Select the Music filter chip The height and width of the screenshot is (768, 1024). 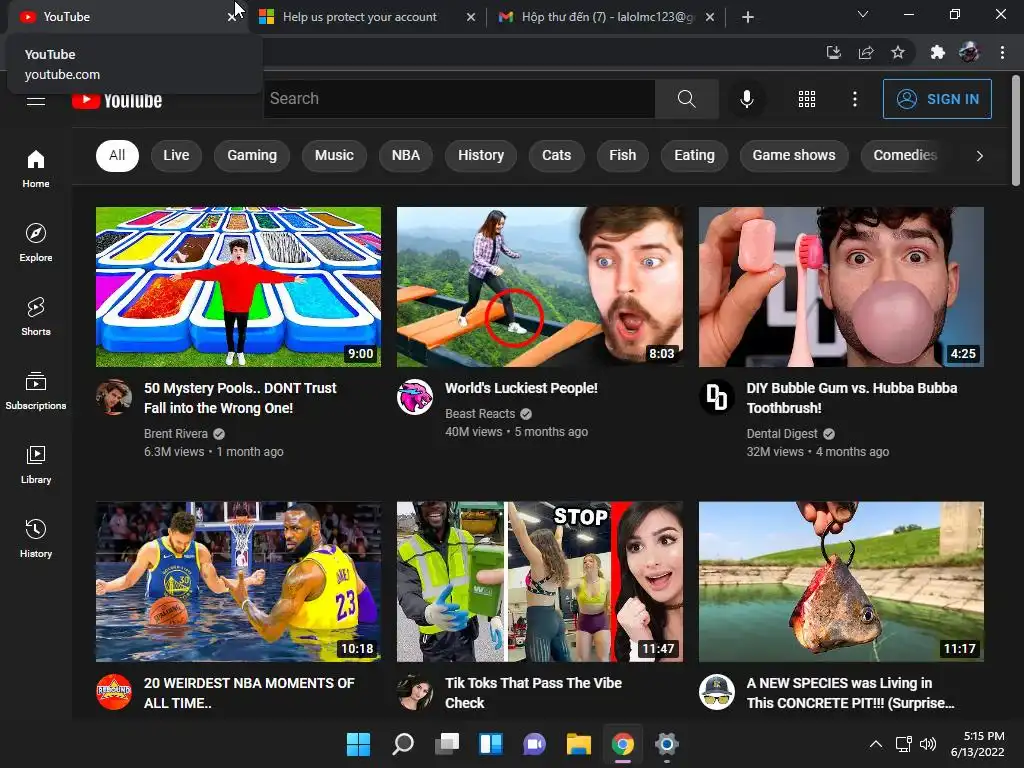tap(334, 155)
